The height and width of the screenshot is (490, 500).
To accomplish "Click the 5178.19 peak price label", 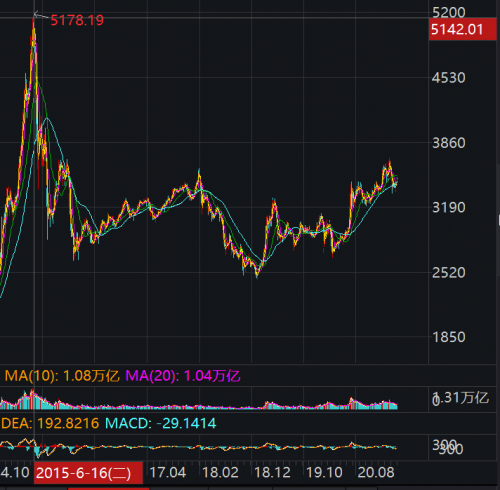I will click(77, 20).
